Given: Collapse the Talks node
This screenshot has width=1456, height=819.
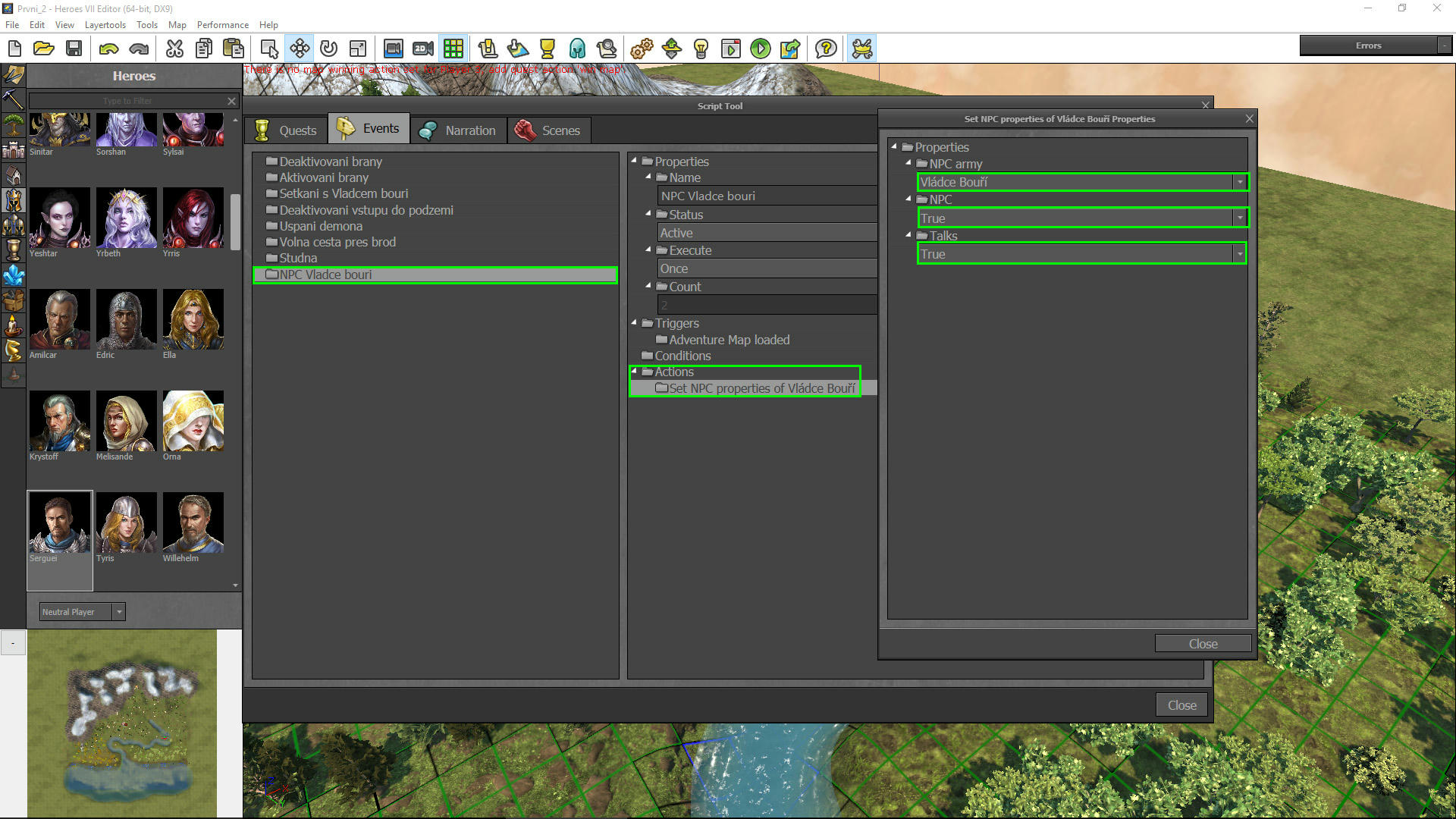Looking at the screenshot, I should 908,235.
